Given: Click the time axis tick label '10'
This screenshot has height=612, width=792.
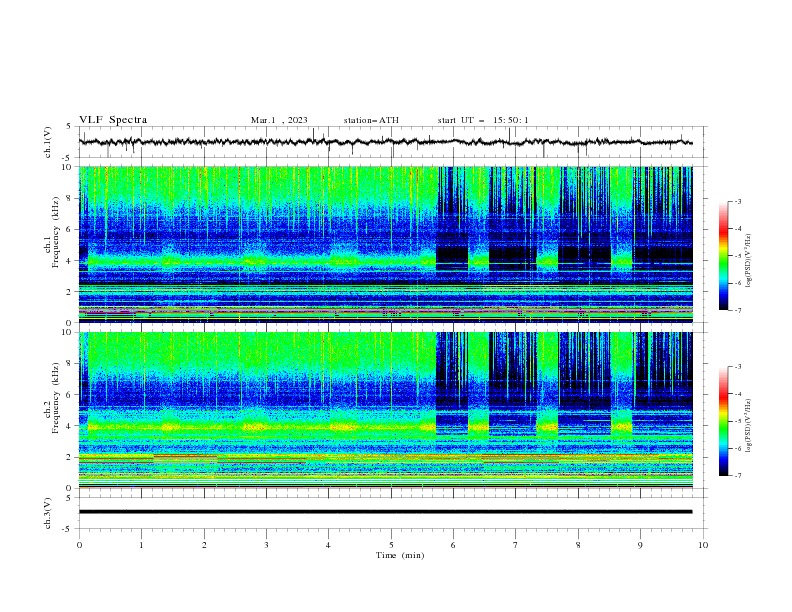Looking at the screenshot, I should (x=703, y=545).
